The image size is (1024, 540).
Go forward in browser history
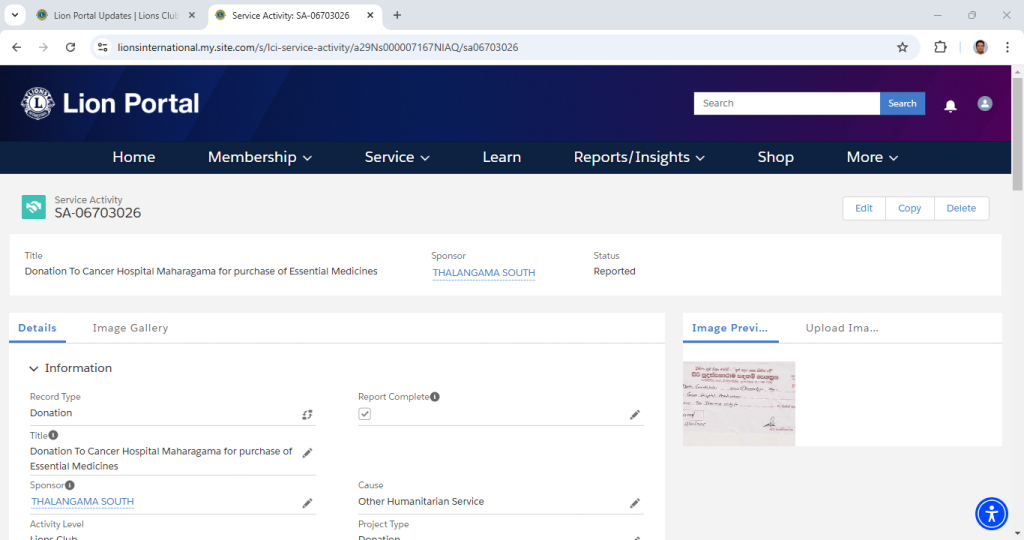pyautogui.click(x=43, y=47)
